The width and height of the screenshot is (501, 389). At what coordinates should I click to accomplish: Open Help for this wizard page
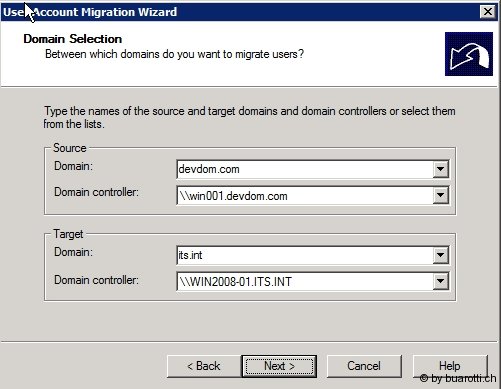pos(450,366)
